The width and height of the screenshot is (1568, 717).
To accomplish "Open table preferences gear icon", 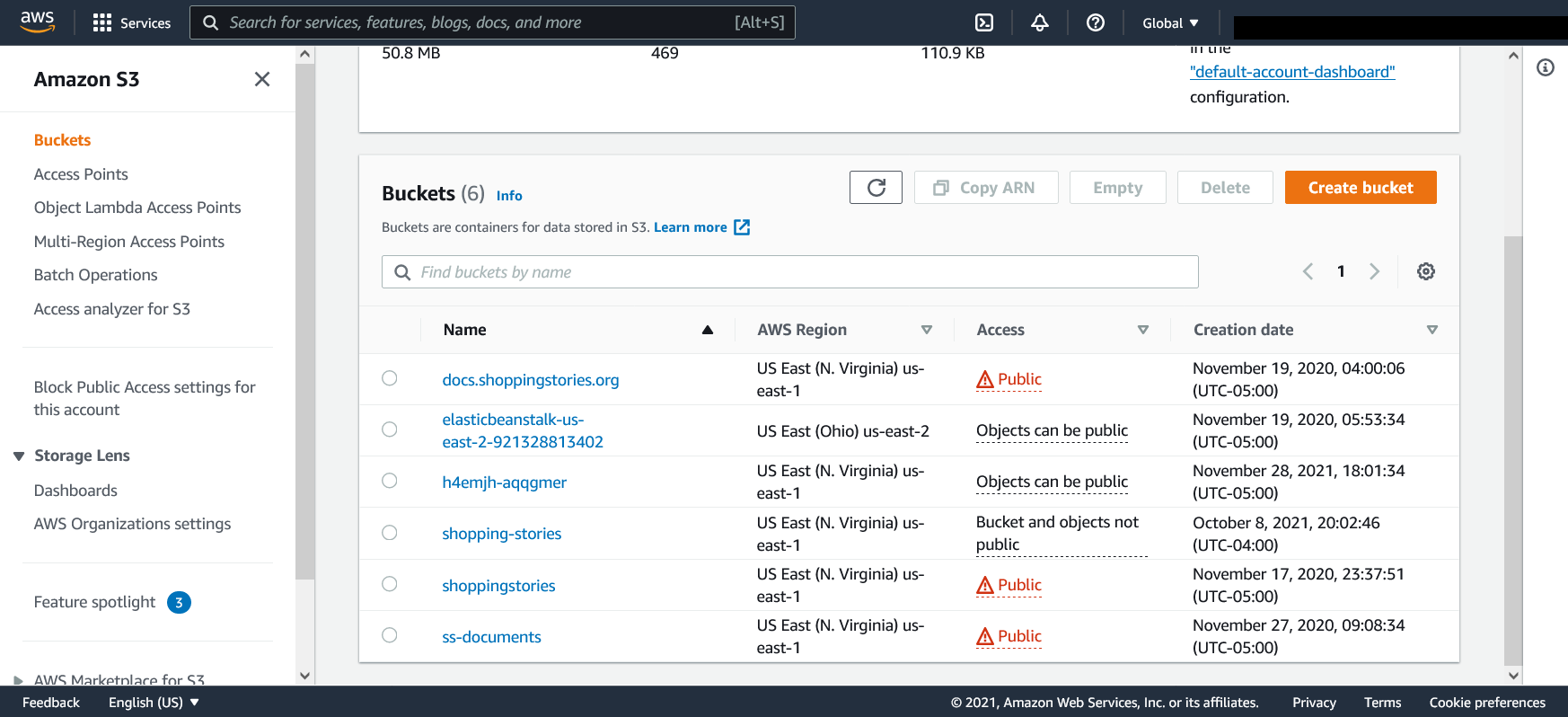I will point(1426,271).
